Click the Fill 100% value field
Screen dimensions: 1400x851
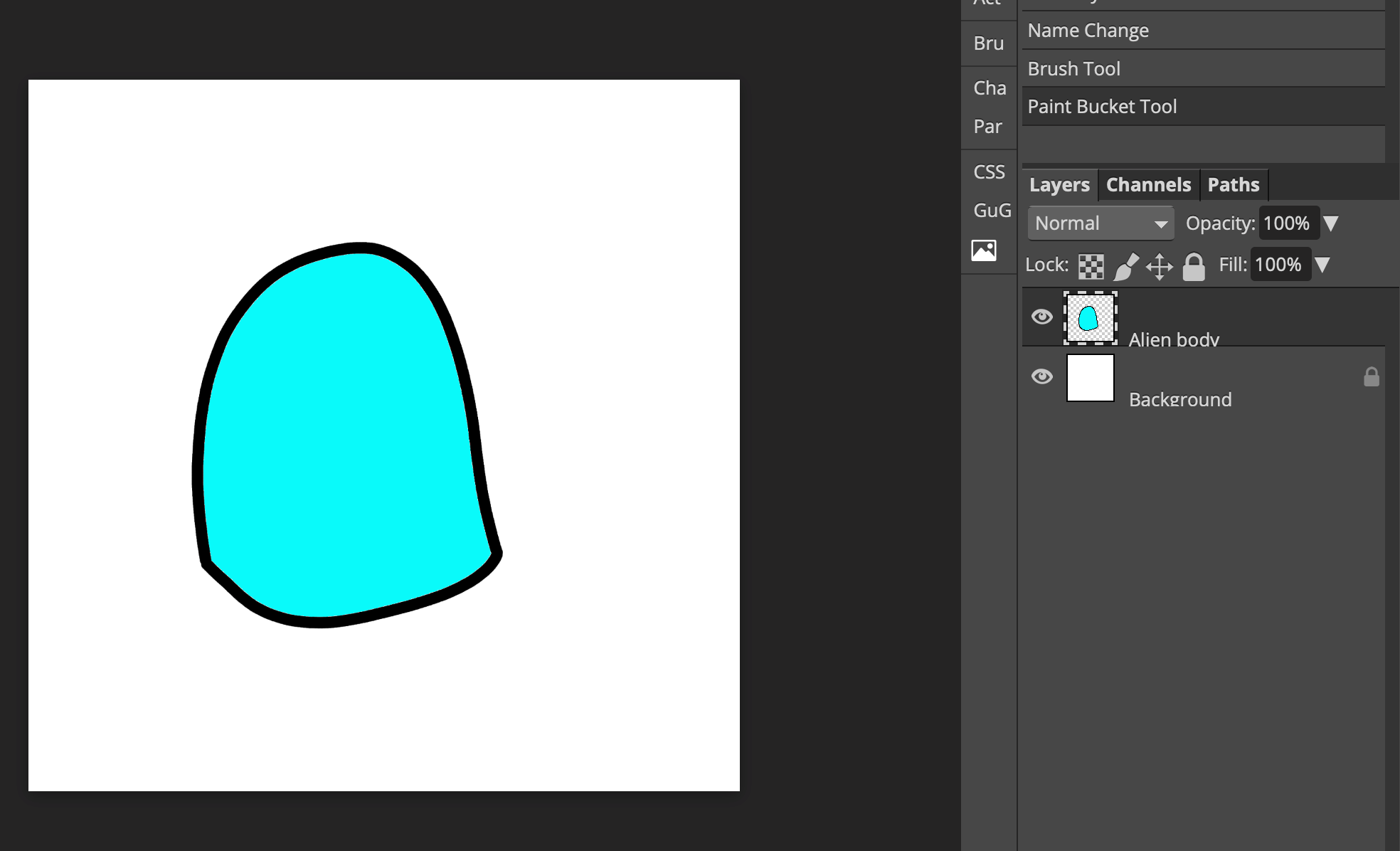(x=1280, y=265)
